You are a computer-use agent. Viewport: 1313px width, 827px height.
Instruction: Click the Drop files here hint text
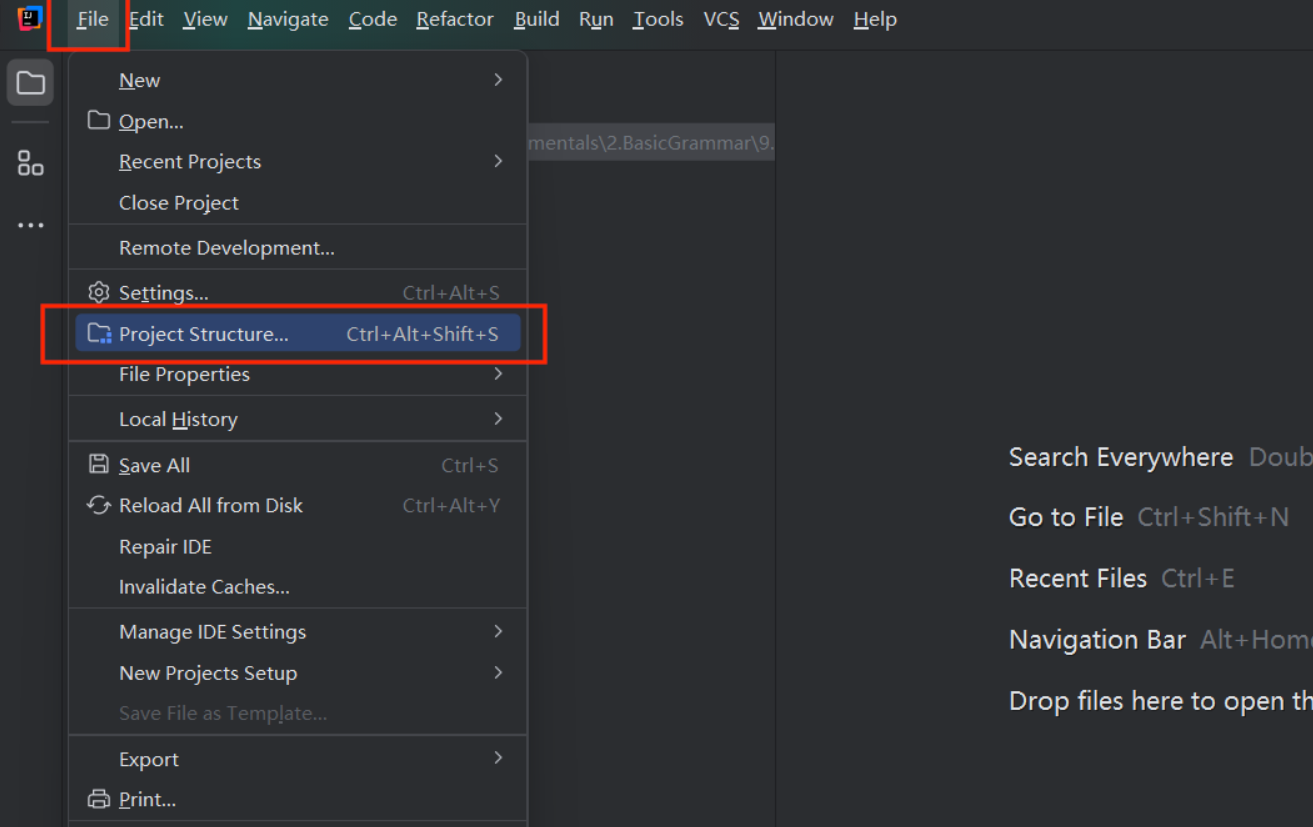(1160, 701)
